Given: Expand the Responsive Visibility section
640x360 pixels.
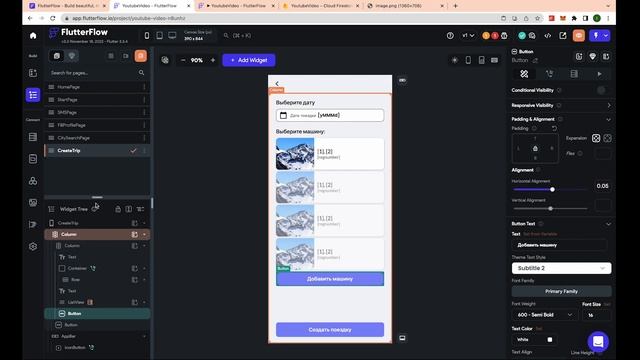Looking at the screenshot, I should click(609, 105).
